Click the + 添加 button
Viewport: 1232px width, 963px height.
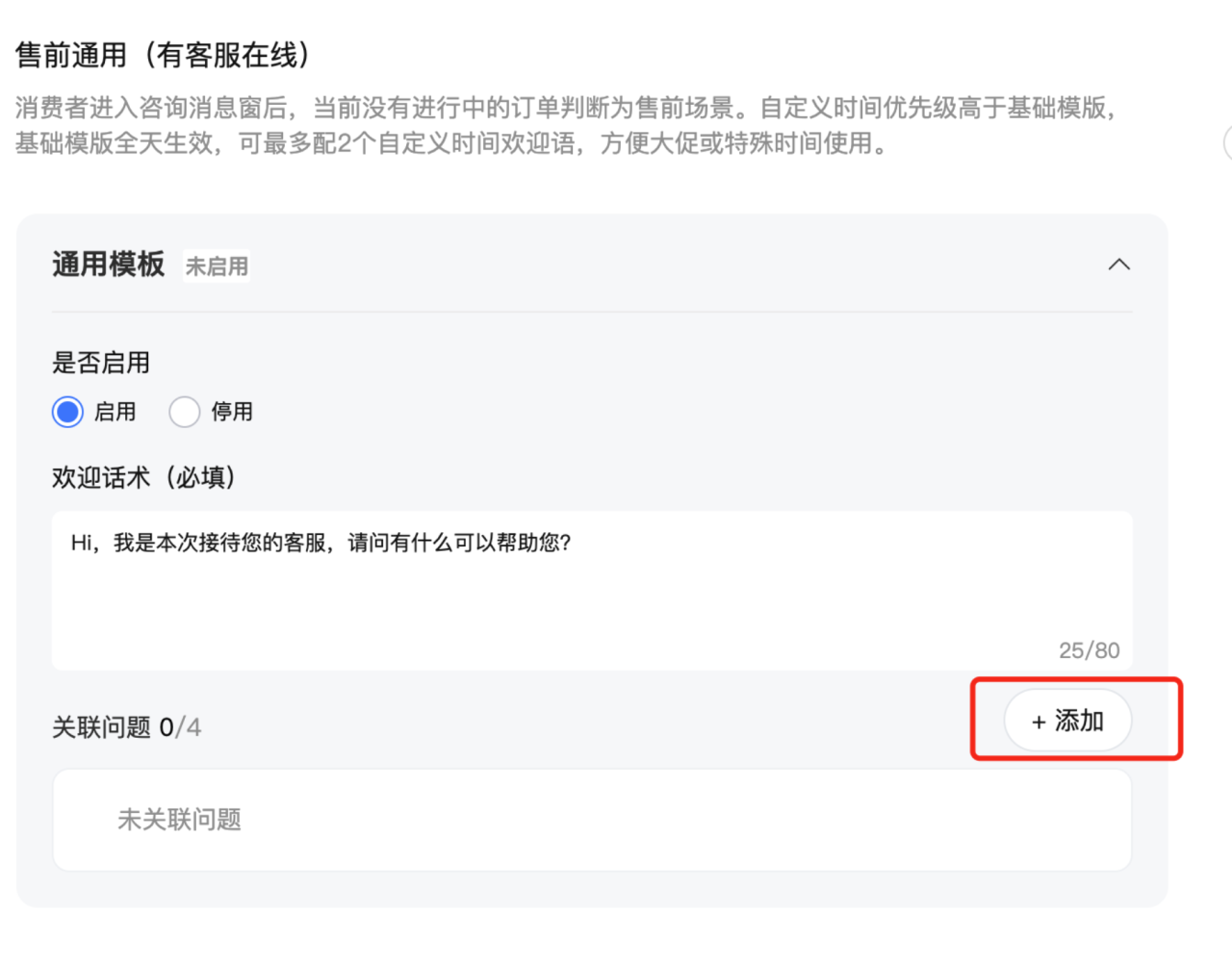(x=1067, y=721)
